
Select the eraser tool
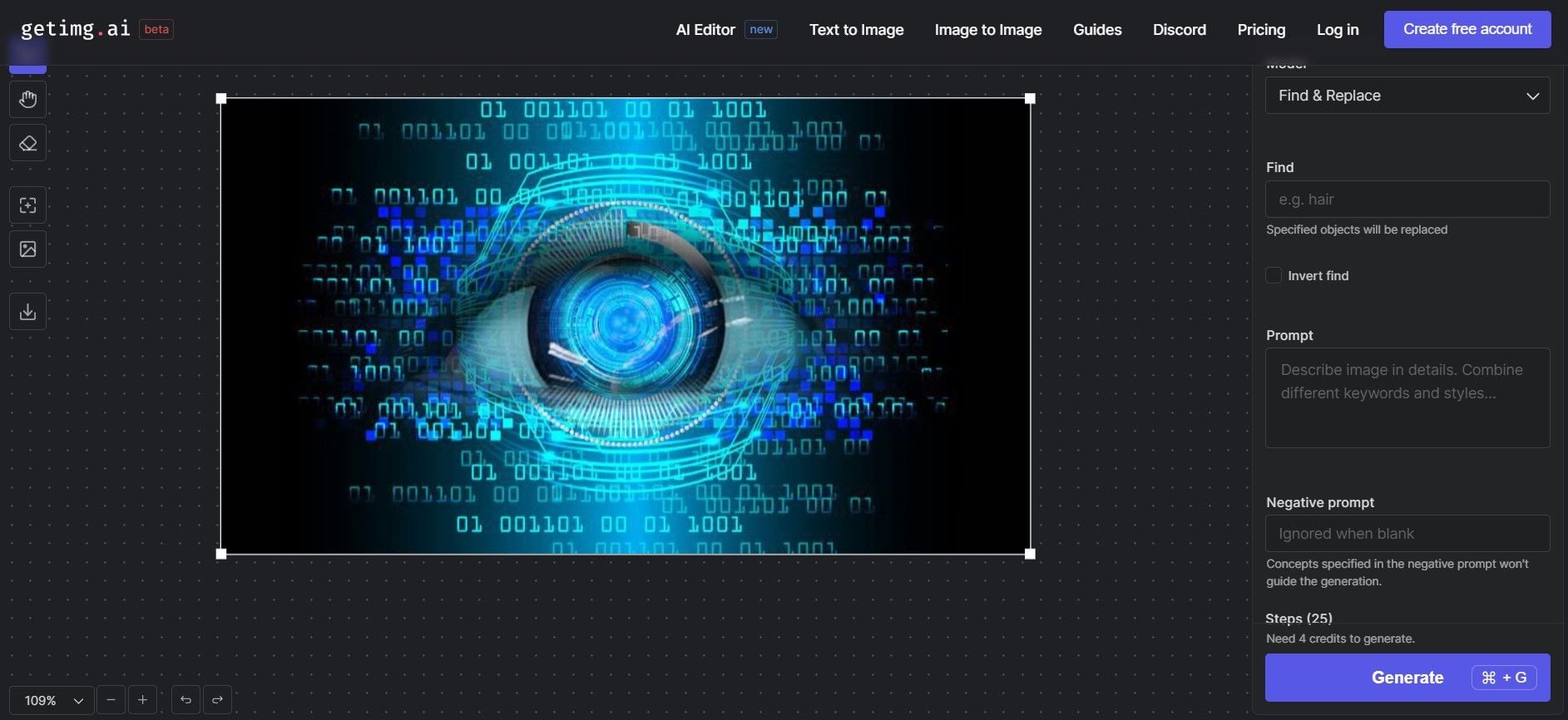[x=27, y=143]
